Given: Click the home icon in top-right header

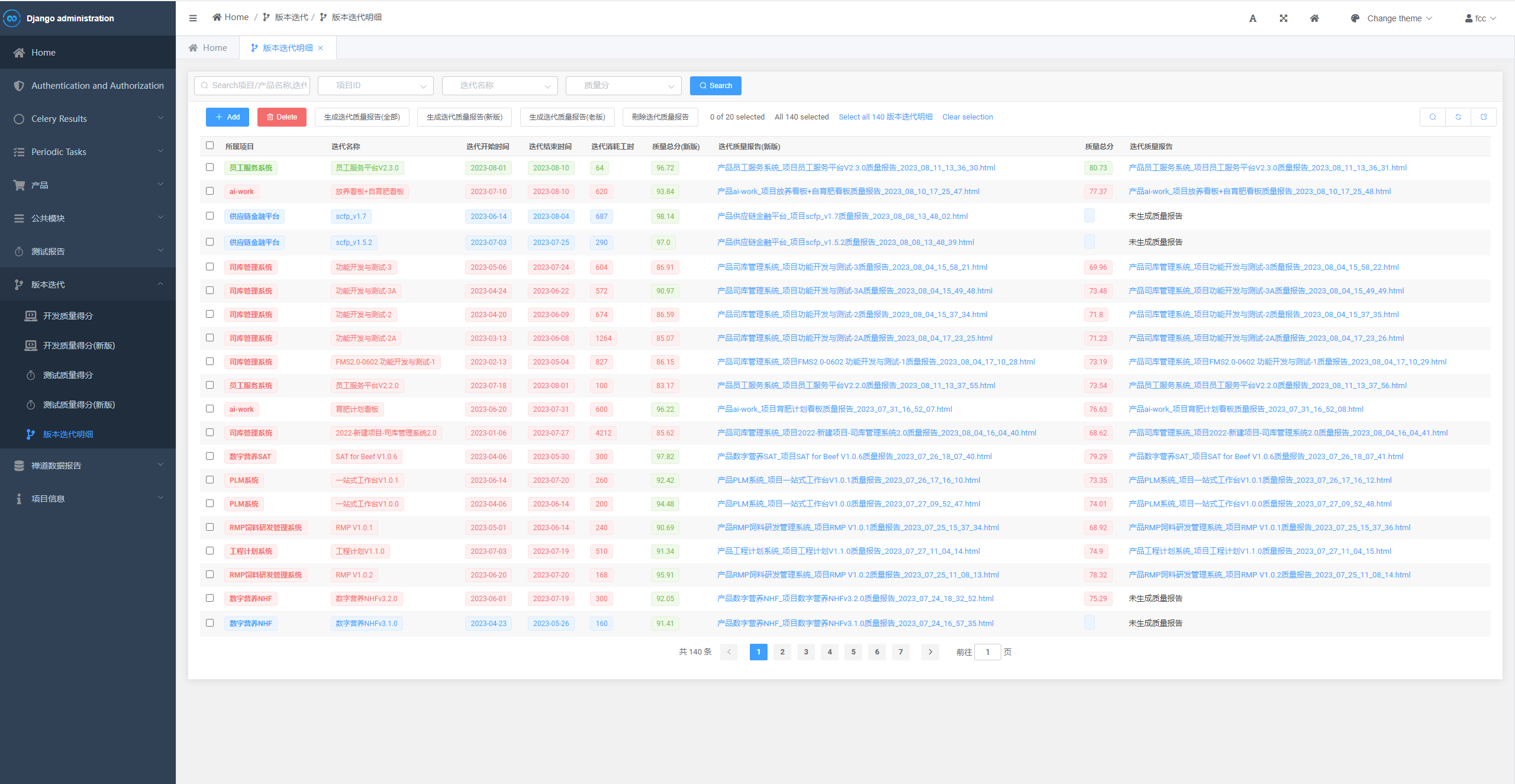Looking at the screenshot, I should tap(1314, 18).
